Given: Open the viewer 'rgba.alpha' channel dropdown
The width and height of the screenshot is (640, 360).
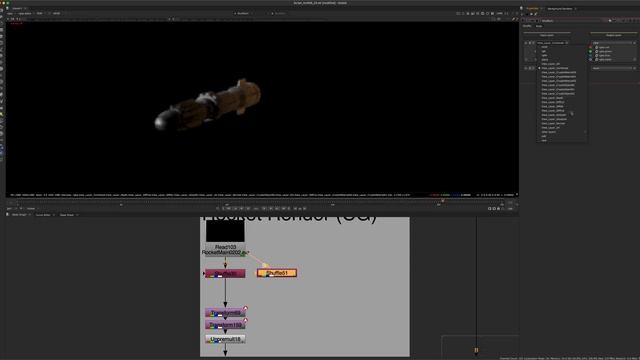Looking at the screenshot, I should (x=25, y=13).
